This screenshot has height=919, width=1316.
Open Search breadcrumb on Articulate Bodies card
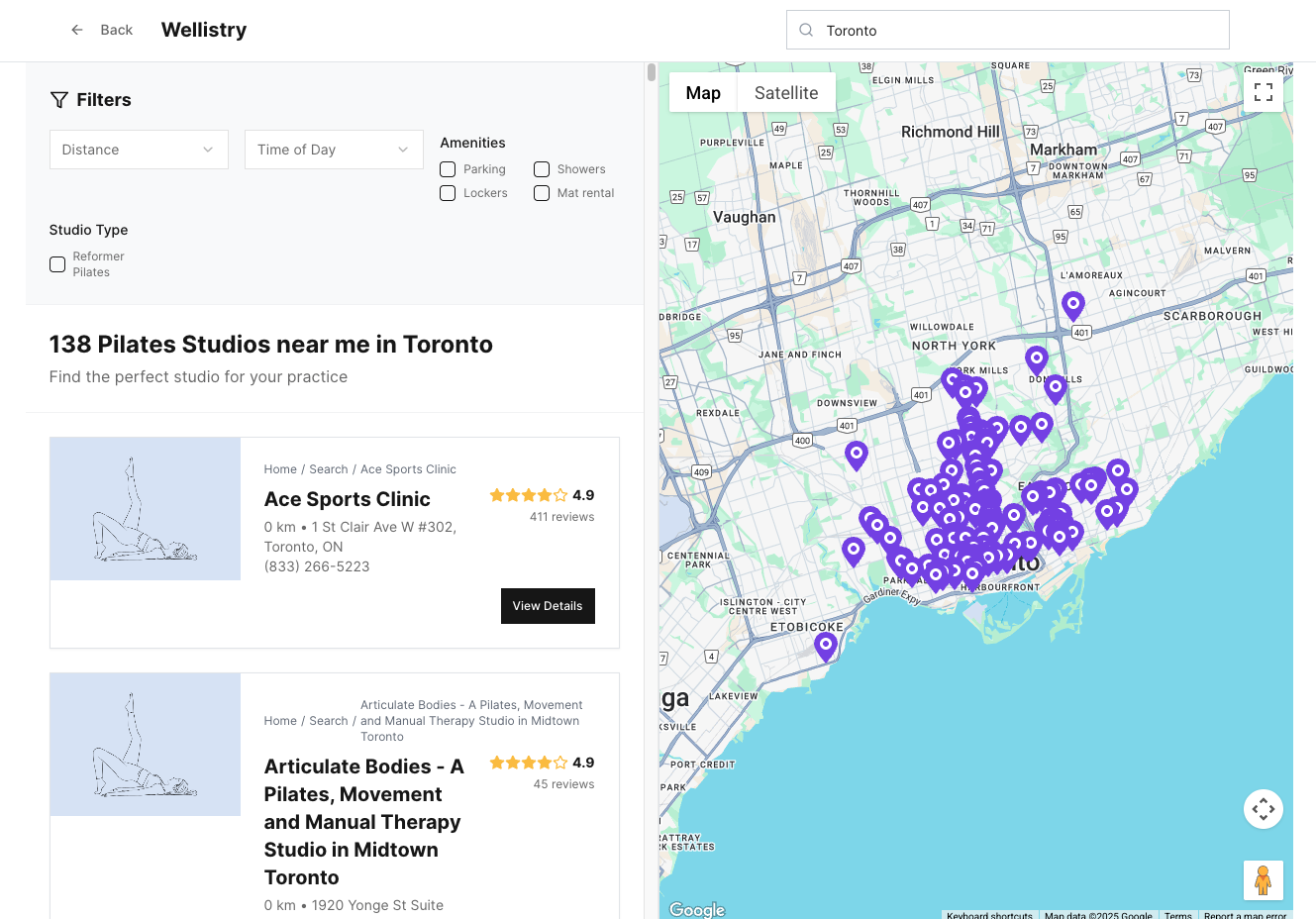(329, 721)
